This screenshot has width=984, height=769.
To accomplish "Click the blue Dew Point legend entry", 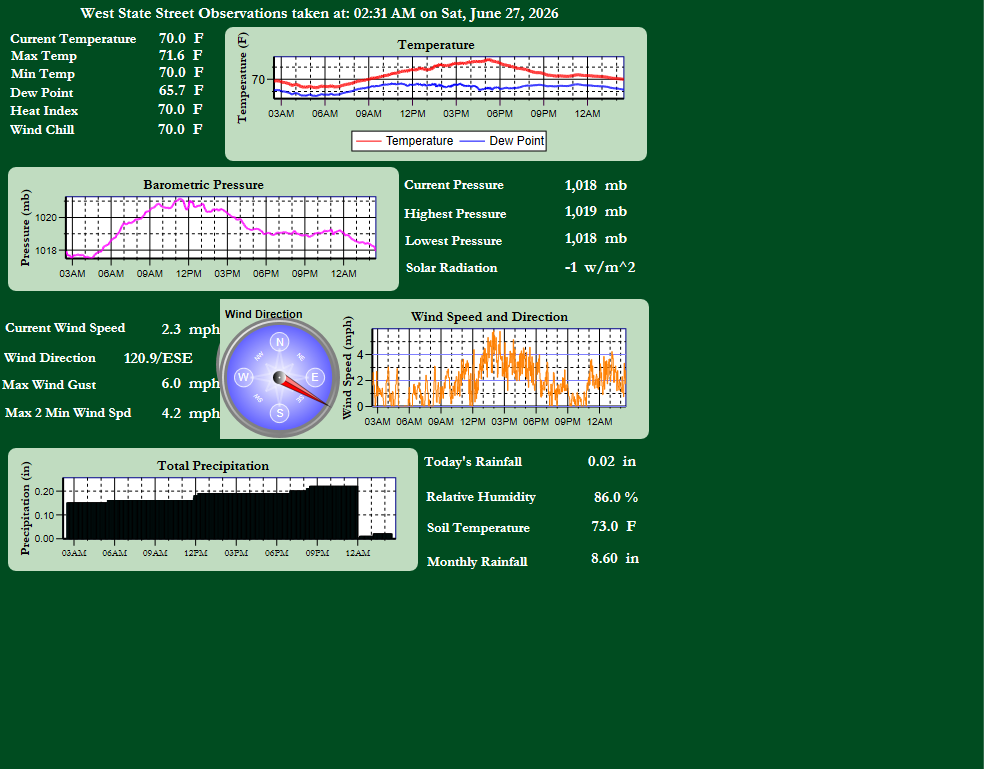I will pos(502,141).
